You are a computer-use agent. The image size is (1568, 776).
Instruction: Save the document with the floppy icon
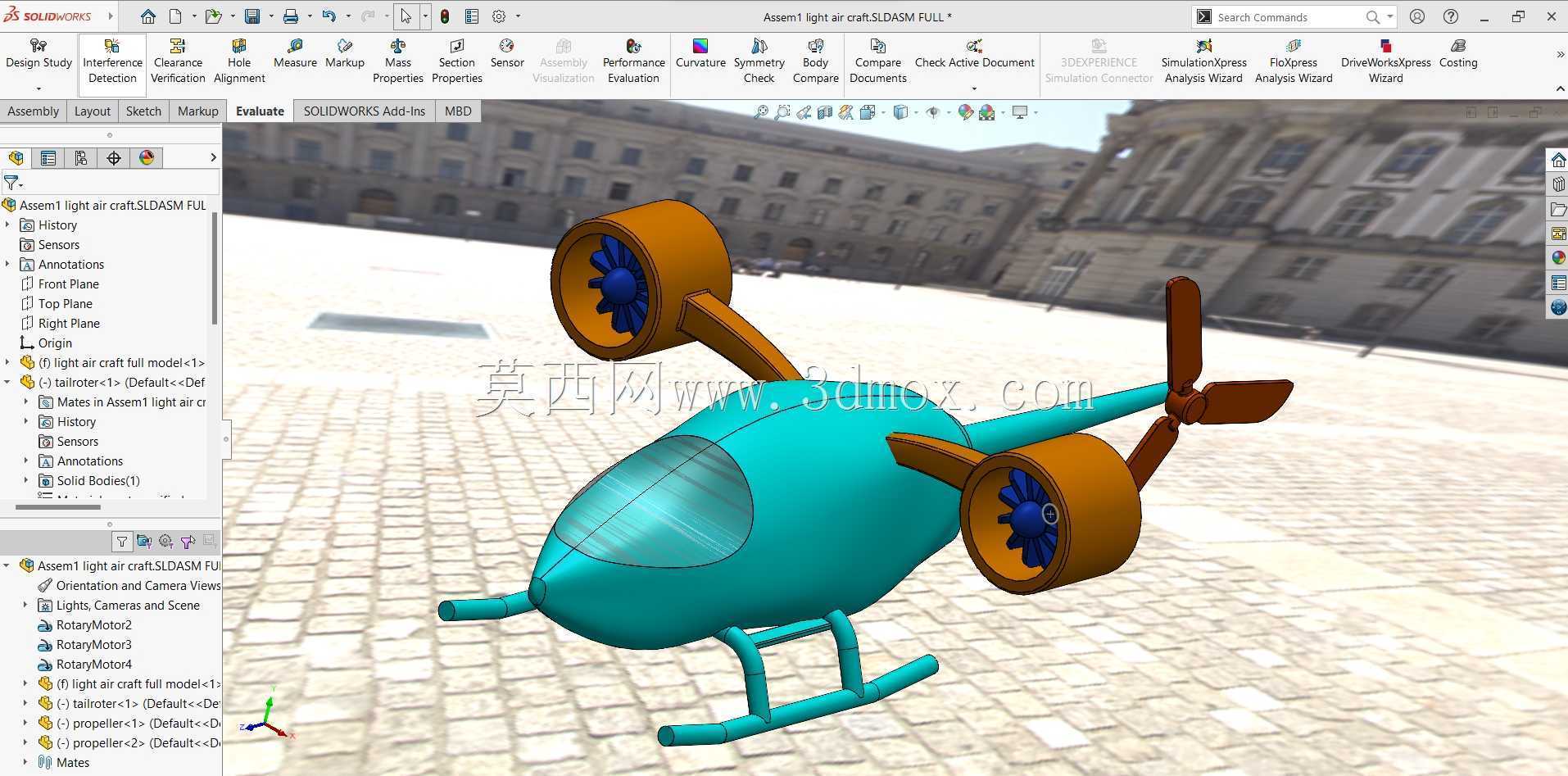252,16
